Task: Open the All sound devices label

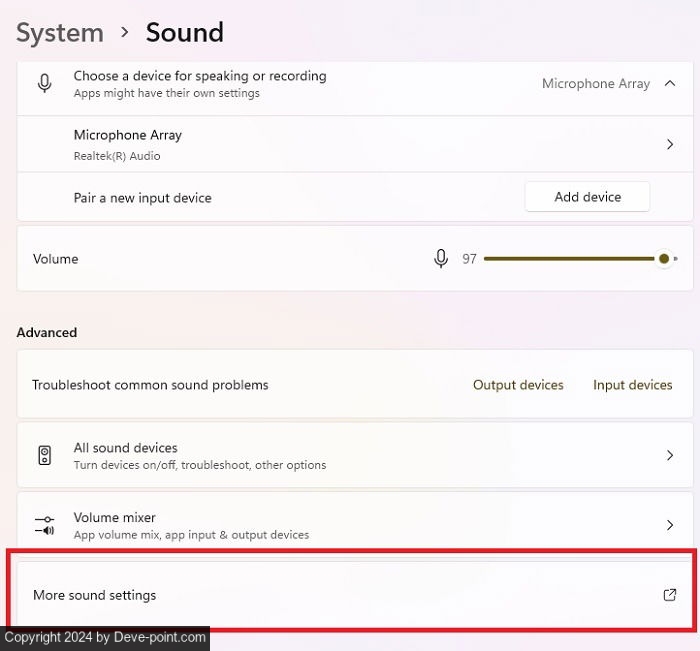Action: [x=126, y=448]
